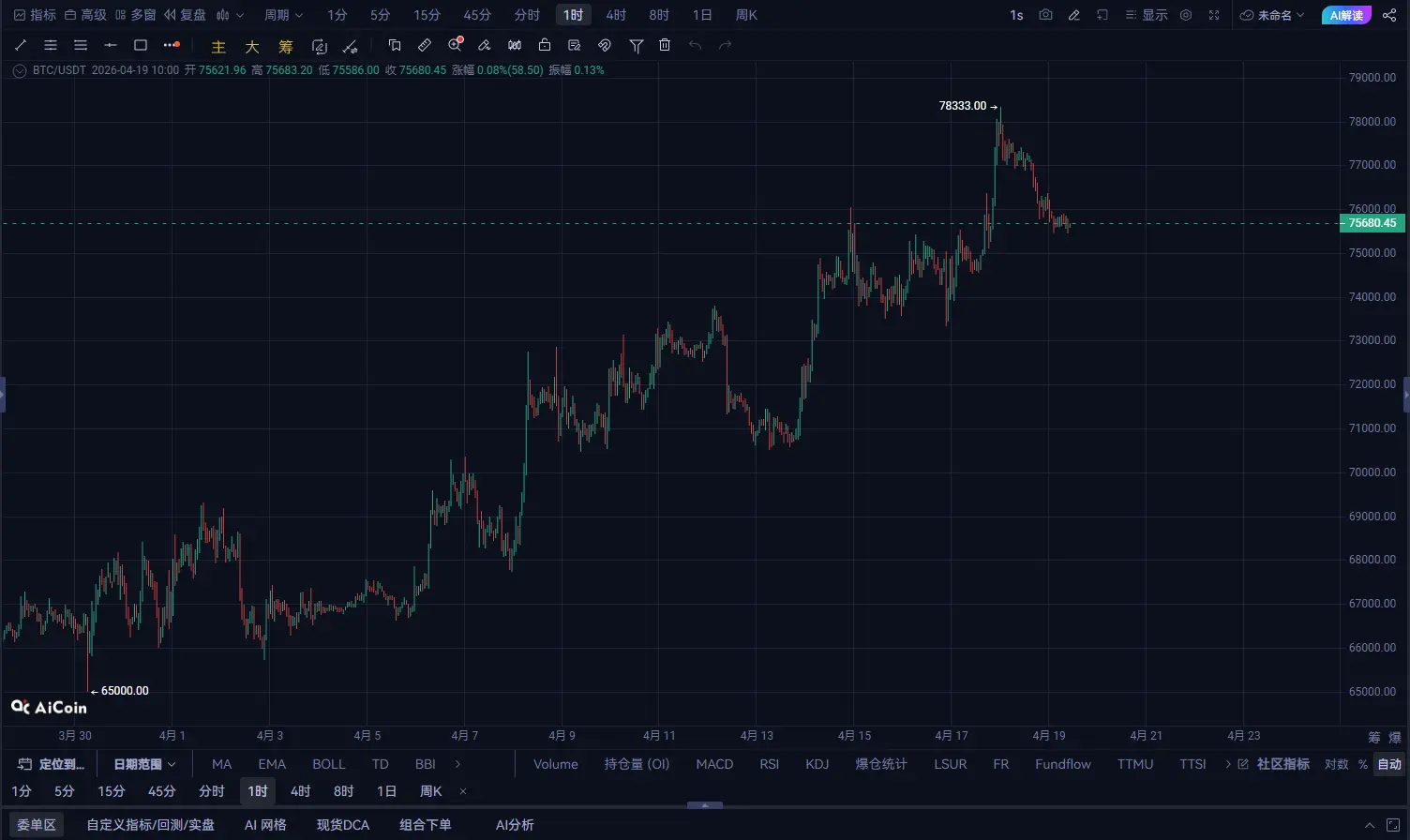
Task: Delete drawings with the trash icon
Action: (x=665, y=45)
